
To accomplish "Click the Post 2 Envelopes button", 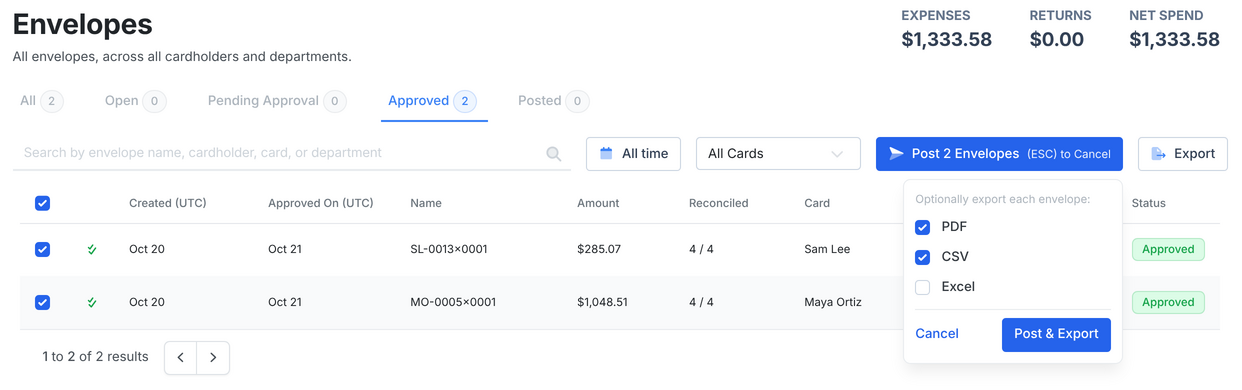I will (x=999, y=154).
